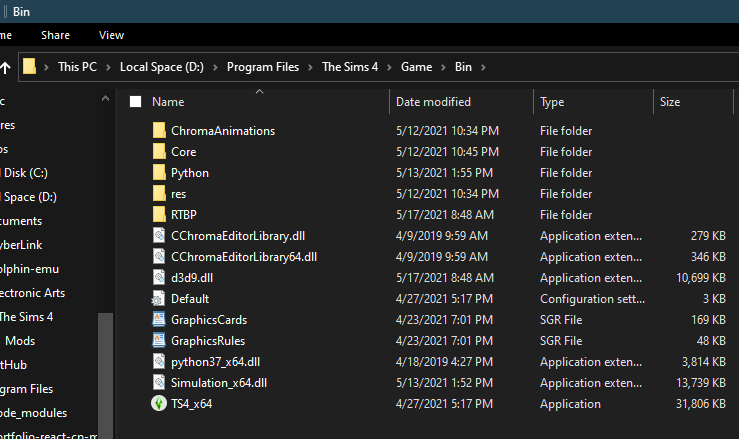Expand the chevron after The Sims 4
The width and height of the screenshot is (739, 439).
click(x=390, y=67)
